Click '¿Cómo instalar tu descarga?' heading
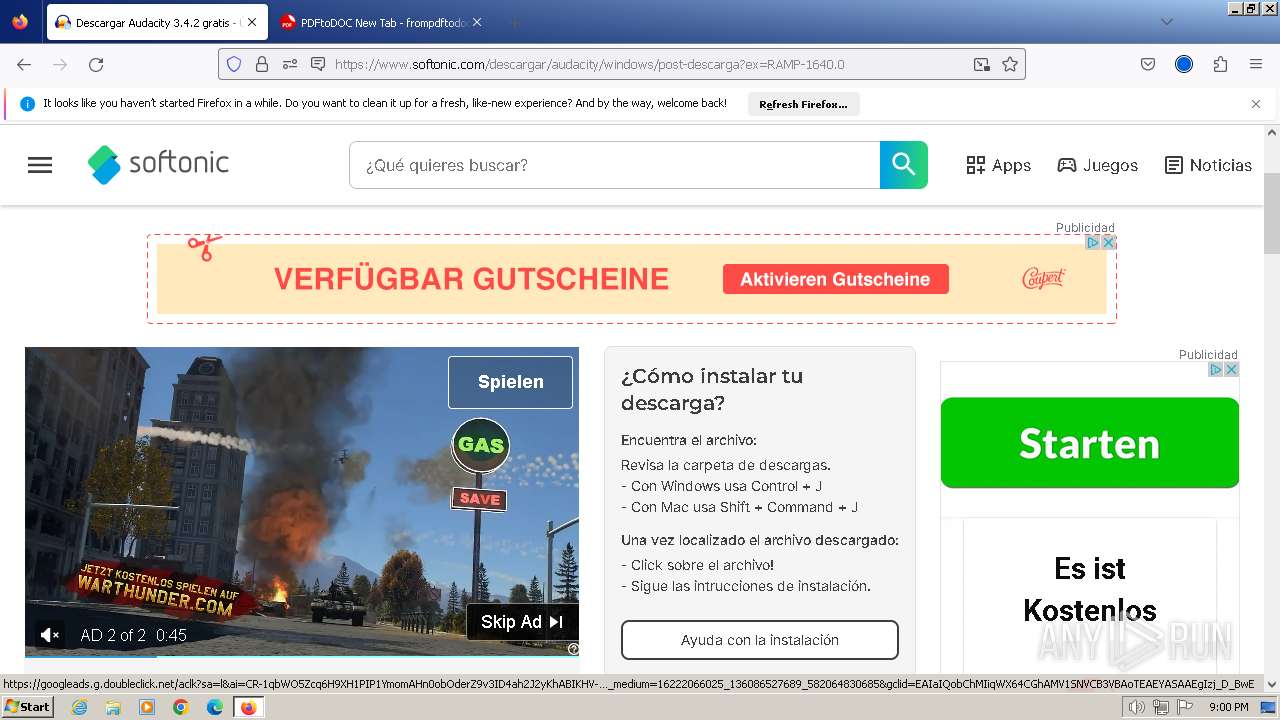Viewport: 1280px width, 720px height. (x=712, y=390)
